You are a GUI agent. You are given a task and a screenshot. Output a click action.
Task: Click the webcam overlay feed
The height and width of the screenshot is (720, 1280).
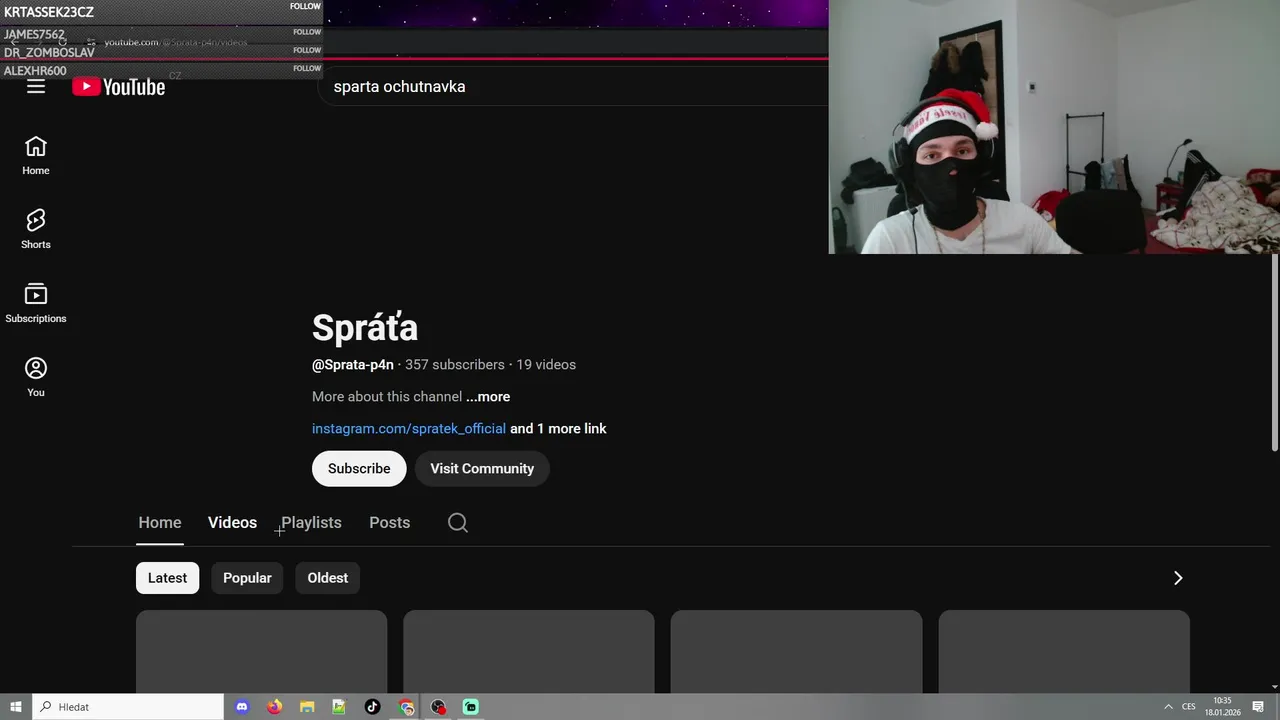coord(1054,127)
